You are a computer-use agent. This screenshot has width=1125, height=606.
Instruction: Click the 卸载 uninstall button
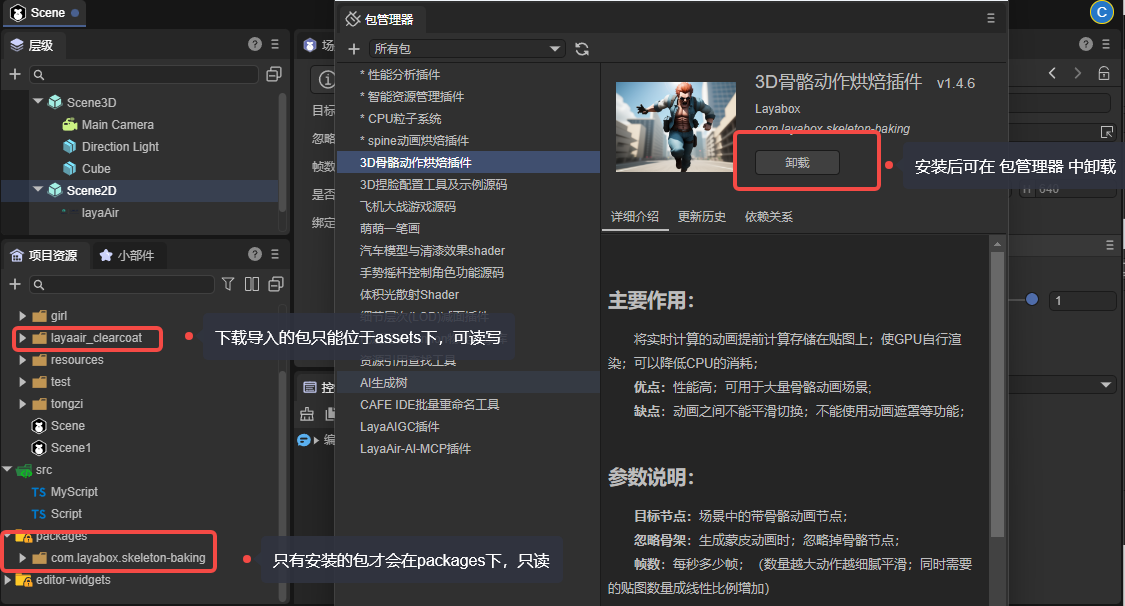point(797,163)
